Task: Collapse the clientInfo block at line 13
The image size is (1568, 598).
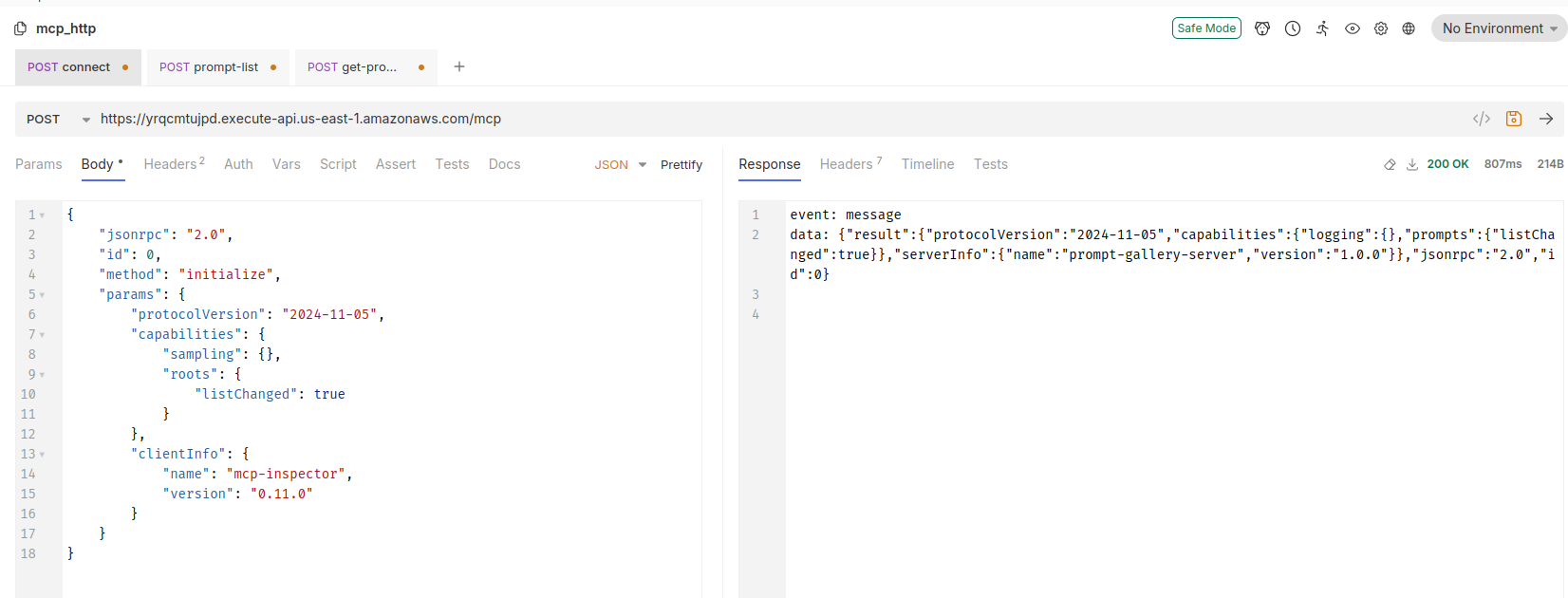Action: pos(42,455)
